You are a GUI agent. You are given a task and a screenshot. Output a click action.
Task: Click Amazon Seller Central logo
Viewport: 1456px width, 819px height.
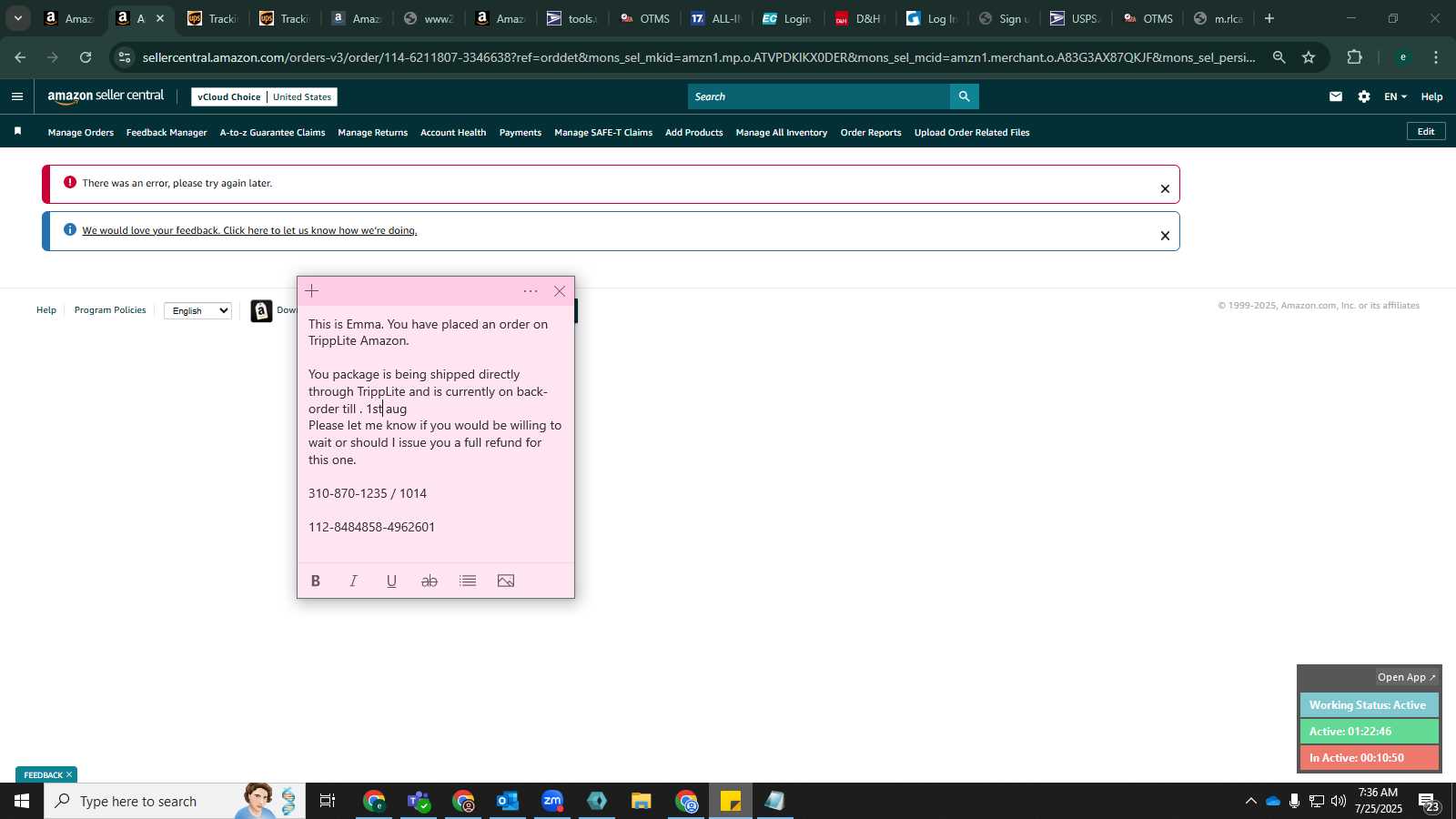click(106, 96)
